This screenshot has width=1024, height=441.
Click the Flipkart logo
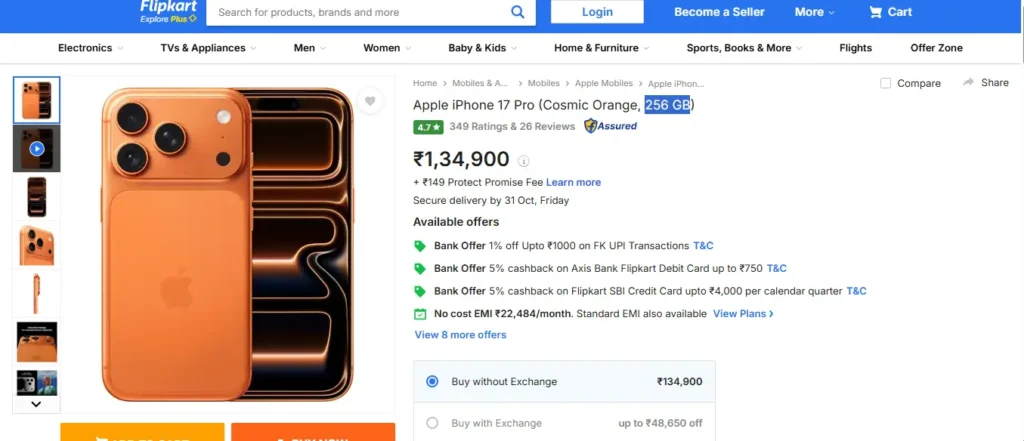click(168, 10)
